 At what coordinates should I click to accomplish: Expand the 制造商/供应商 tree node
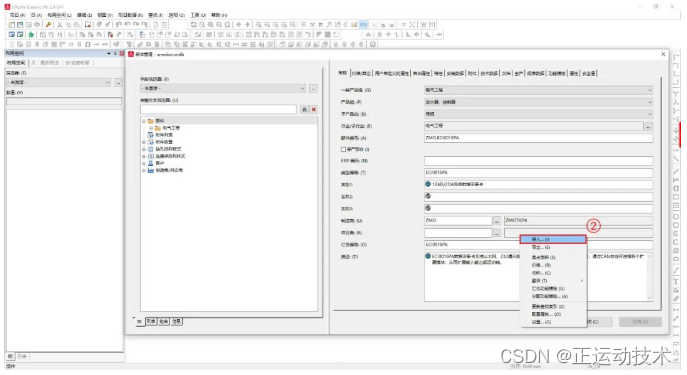point(144,170)
